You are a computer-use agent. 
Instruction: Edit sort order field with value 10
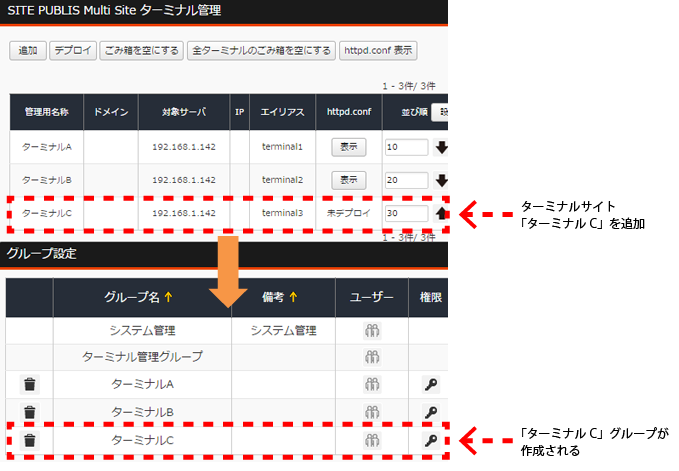(x=407, y=147)
